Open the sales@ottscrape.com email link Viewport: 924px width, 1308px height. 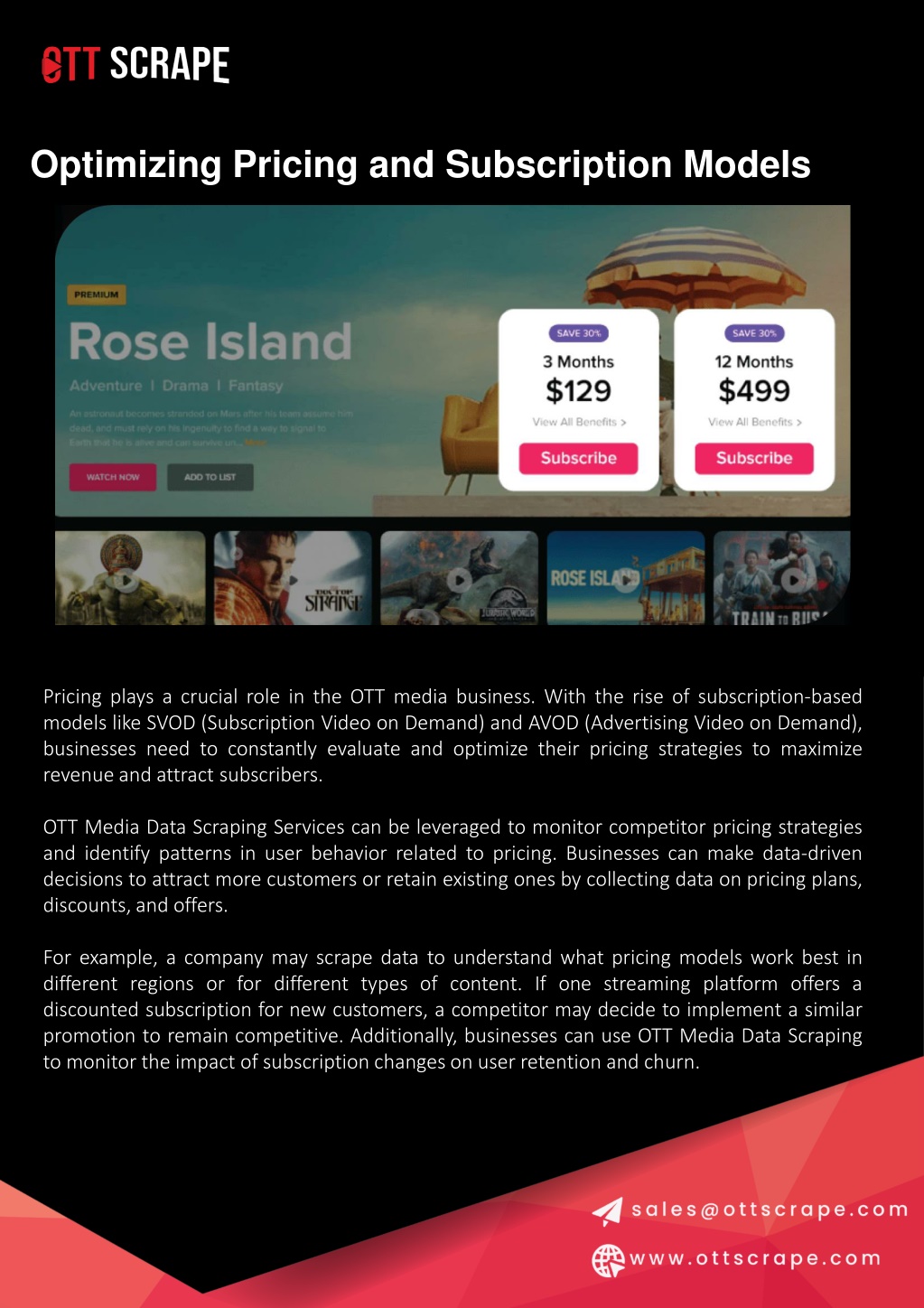pyautogui.click(x=770, y=1210)
